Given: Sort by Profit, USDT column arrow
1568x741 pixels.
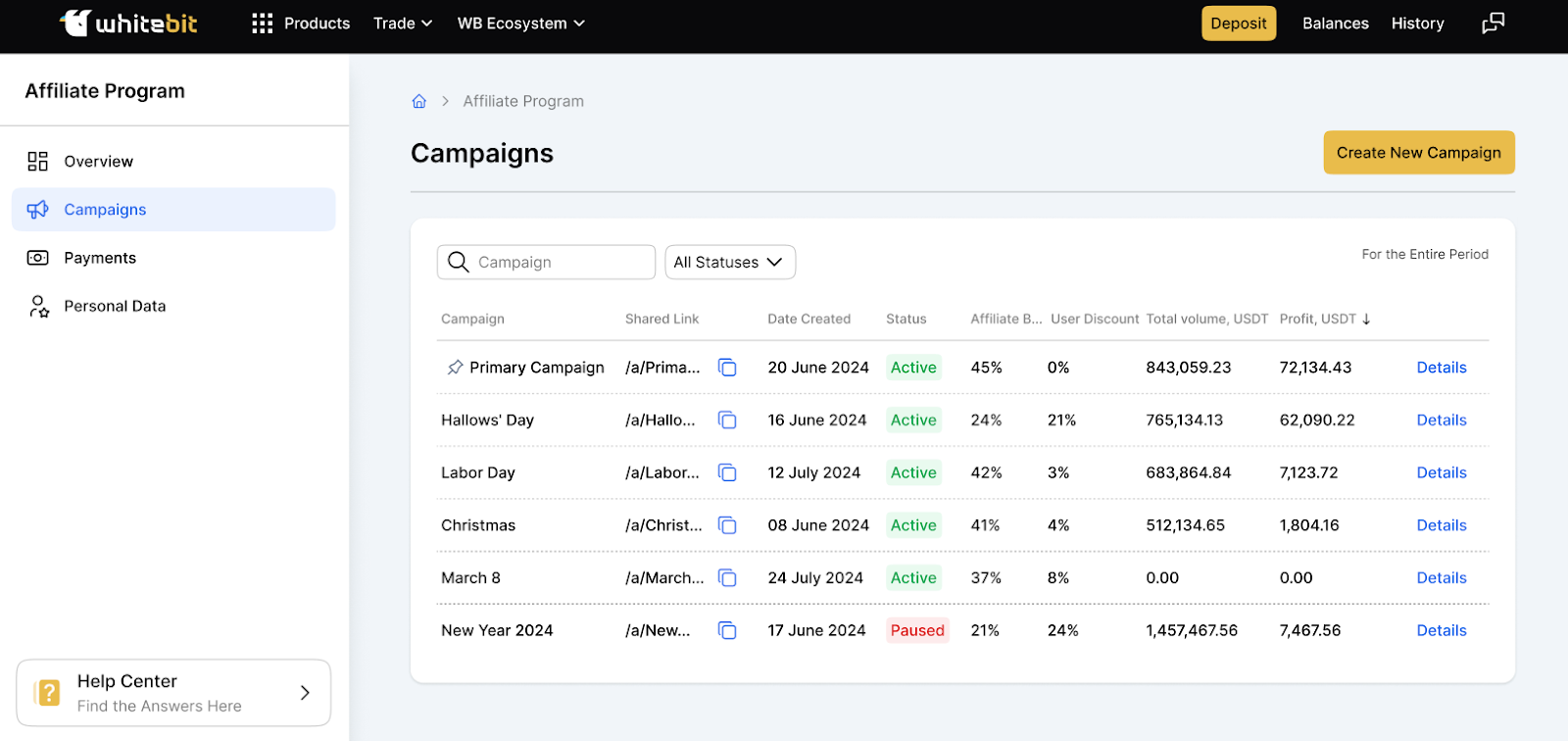Looking at the screenshot, I should click(x=1366, y=320).
